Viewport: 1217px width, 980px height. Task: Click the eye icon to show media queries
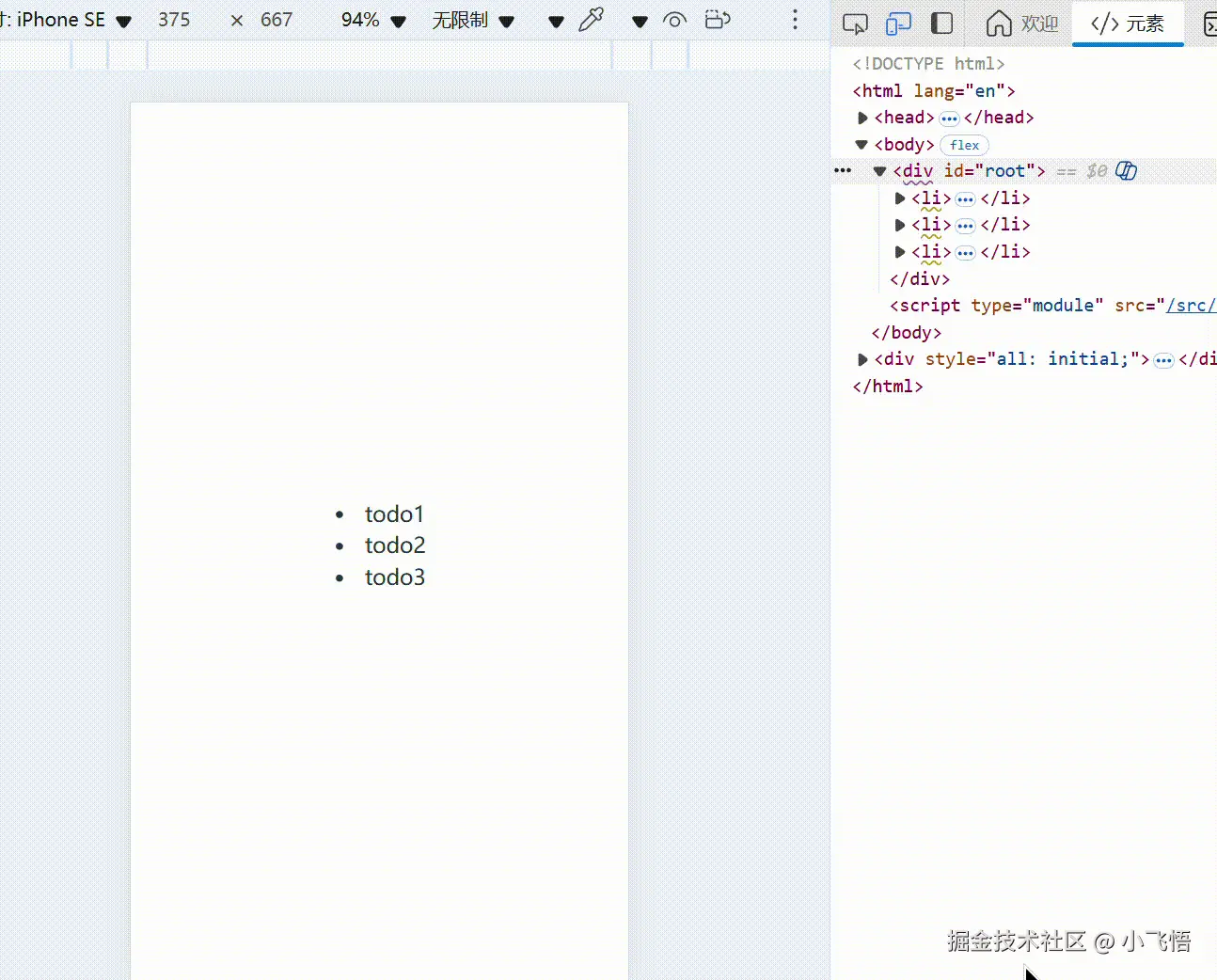click(674, 20)
